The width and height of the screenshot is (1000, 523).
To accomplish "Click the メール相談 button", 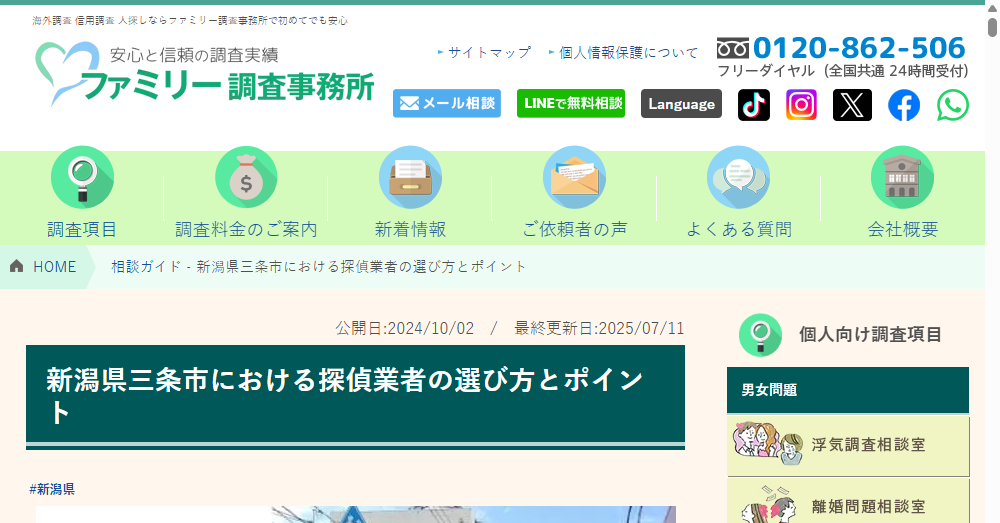I will 447,104.
